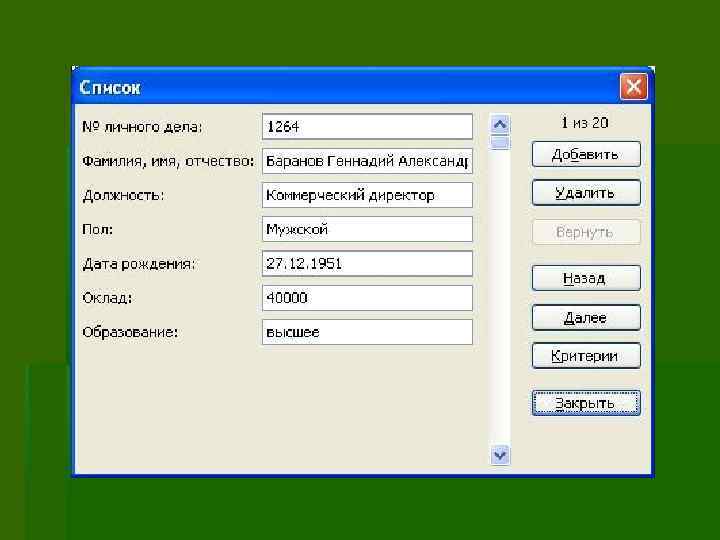Click the label Пол:
720x540 pixels.
click(x=97, y=229)
